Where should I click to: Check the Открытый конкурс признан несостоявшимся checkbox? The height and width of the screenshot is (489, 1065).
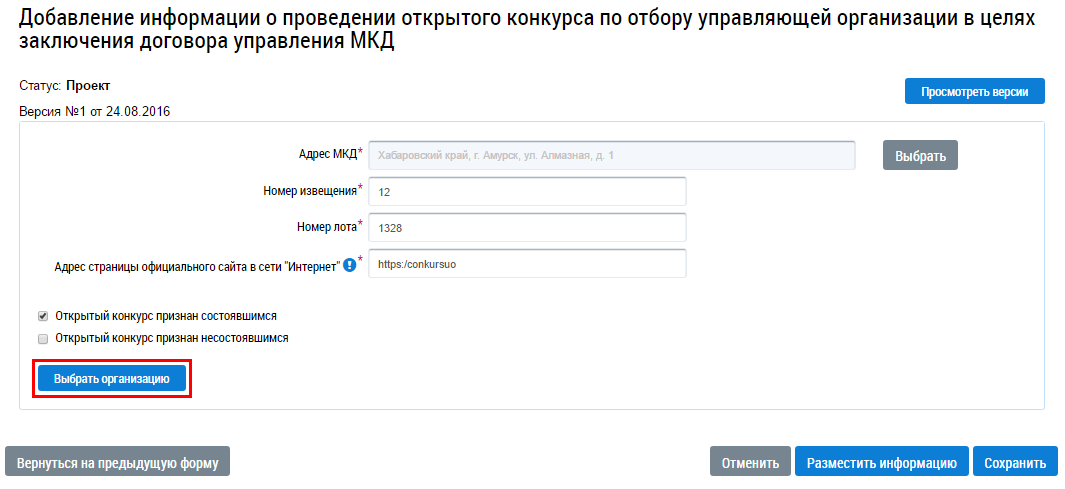coord(43,339)
